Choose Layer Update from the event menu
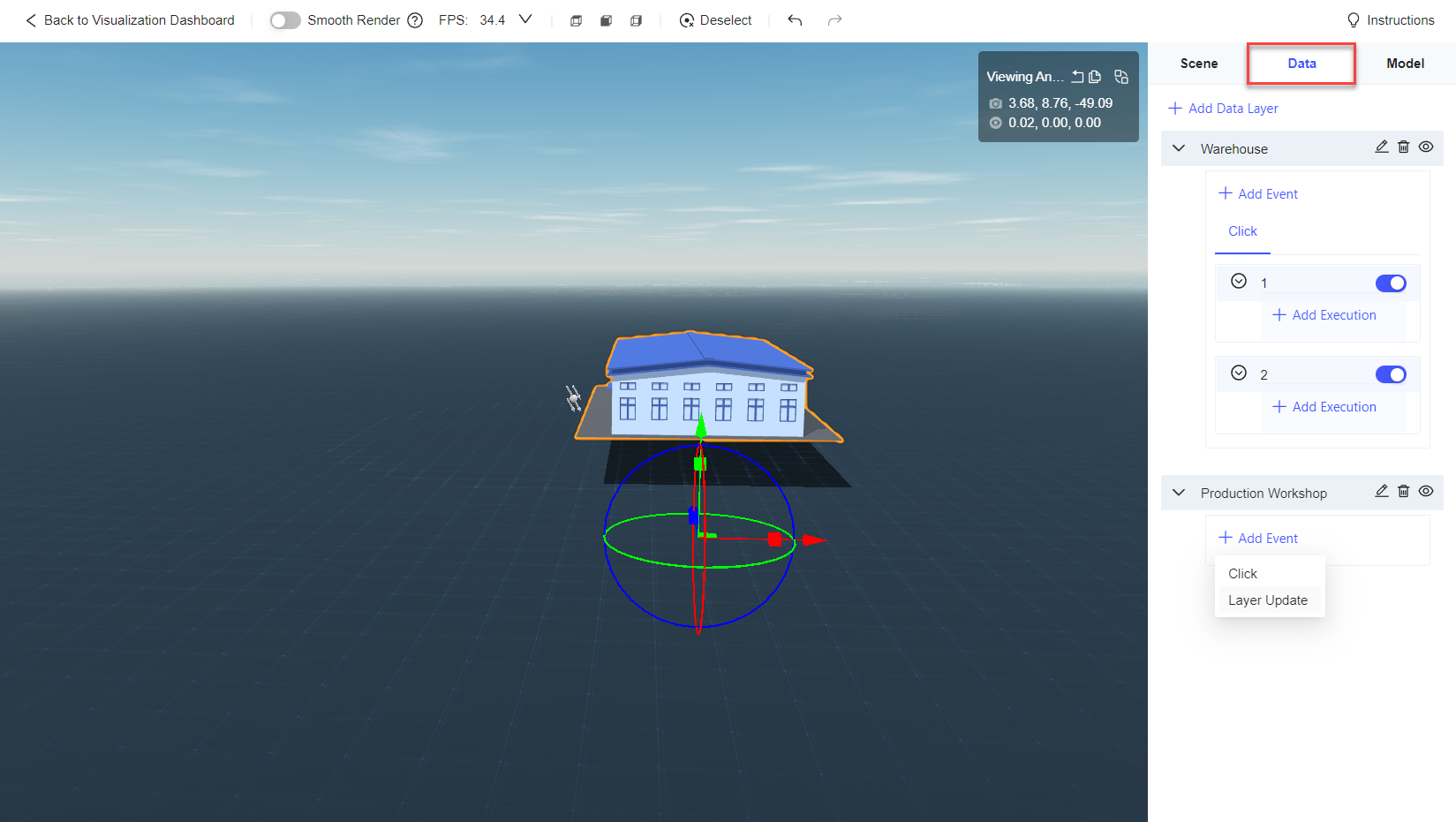This screenshot has height=822, width=1456. coord(1268,600)
